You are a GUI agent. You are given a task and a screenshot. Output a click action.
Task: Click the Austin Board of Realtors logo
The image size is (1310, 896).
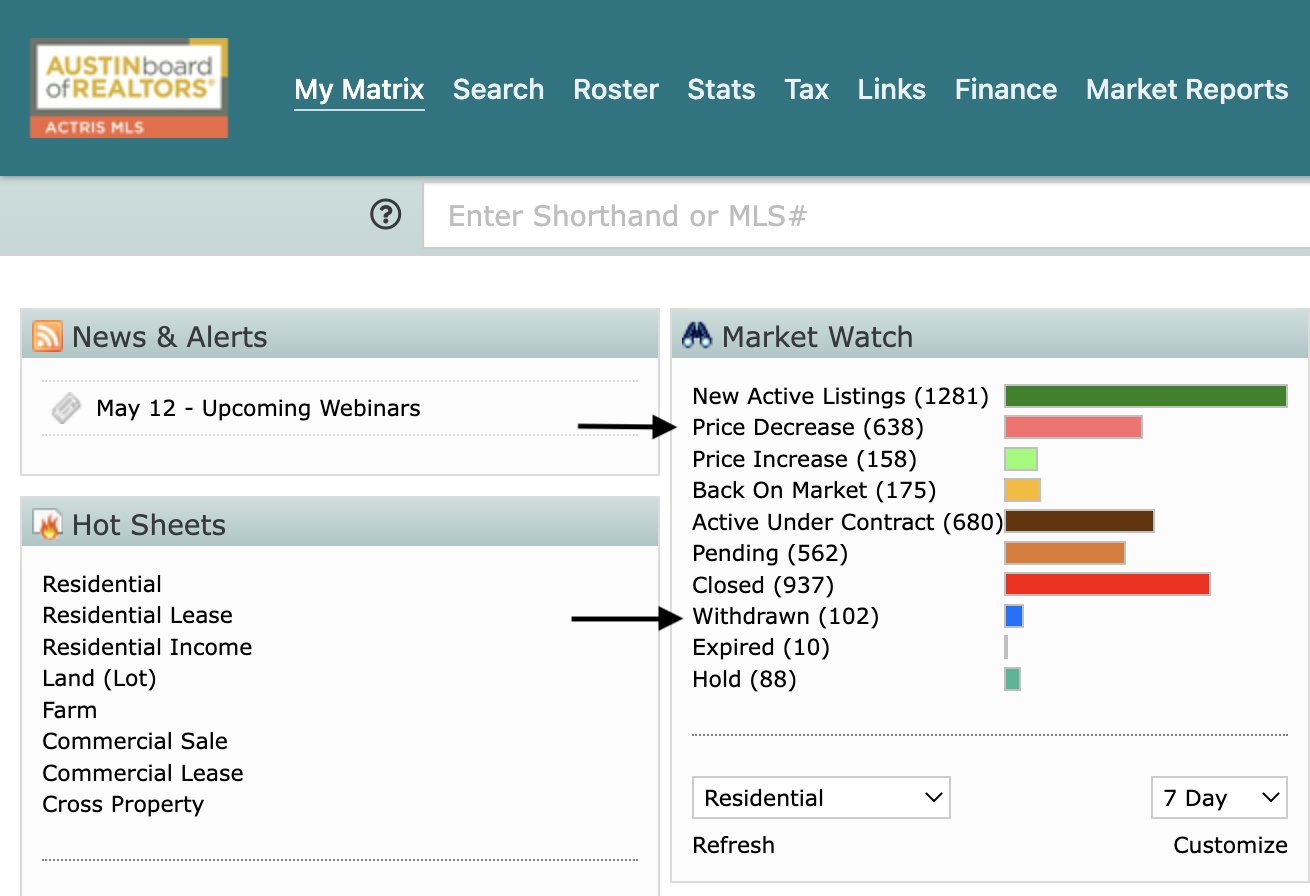pyautogui.click(x=129, y=88)
